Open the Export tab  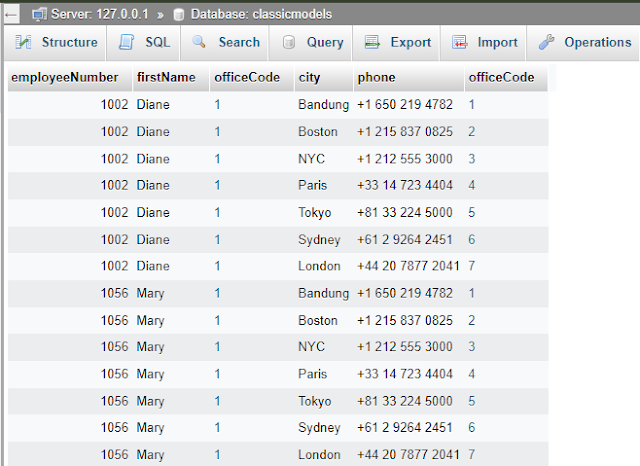[x=396, y=42]
